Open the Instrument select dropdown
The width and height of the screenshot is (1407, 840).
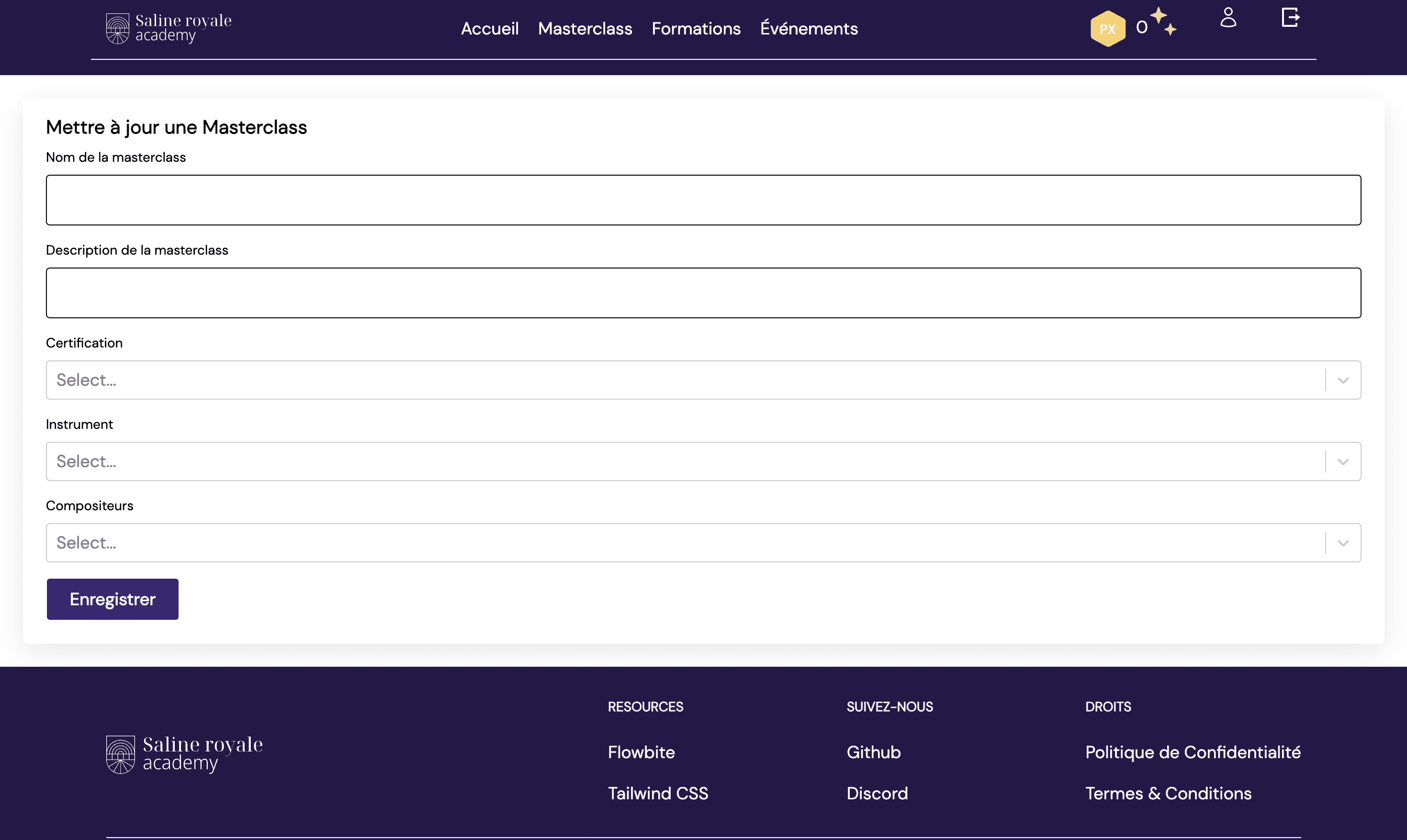point(704,461)
